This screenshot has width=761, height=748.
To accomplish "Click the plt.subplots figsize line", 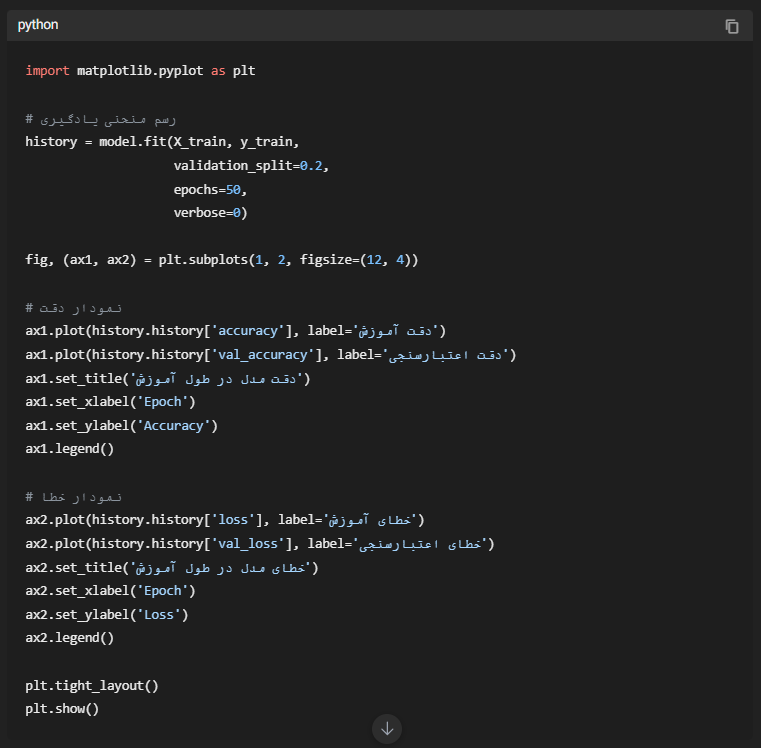I will click(222, 260).
